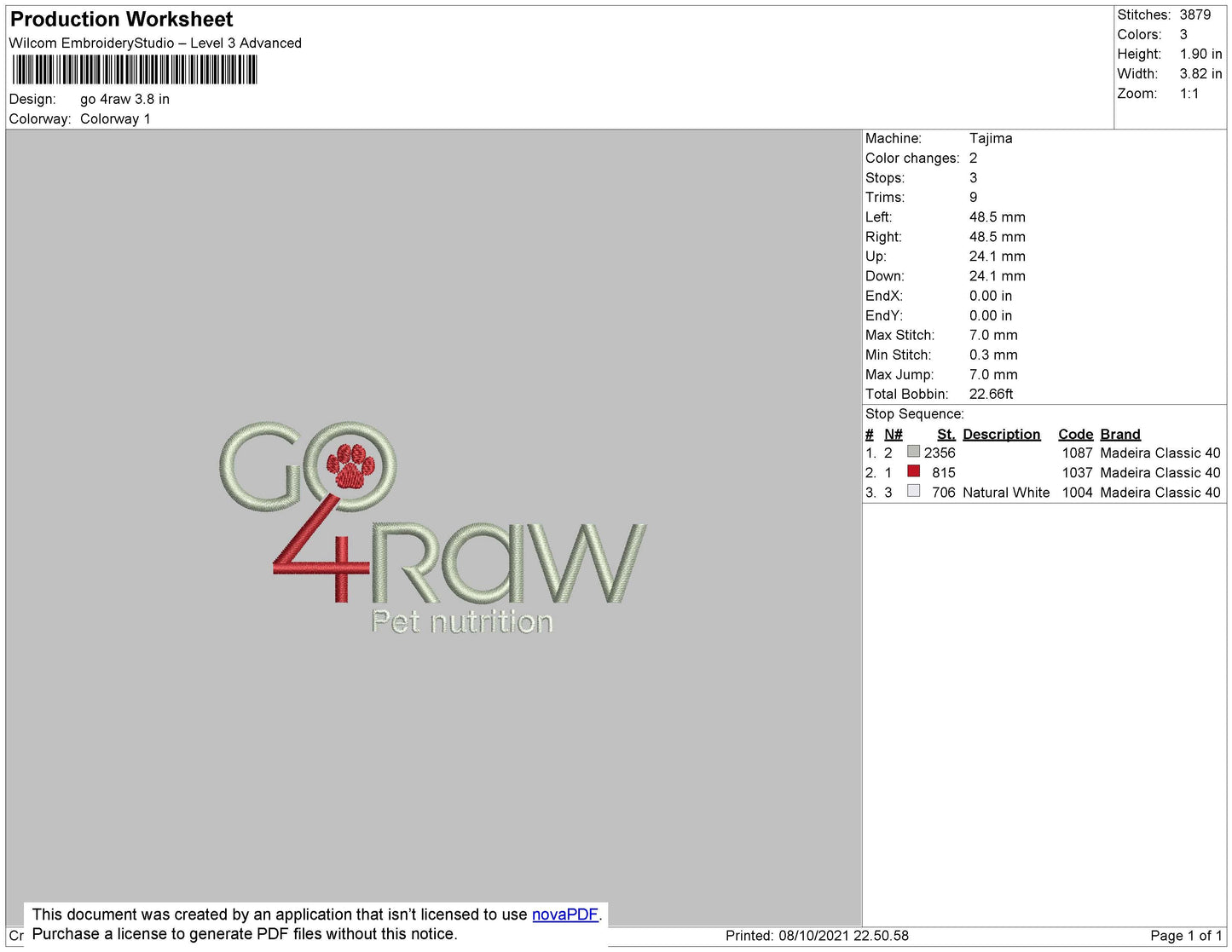1232x952 pixels.
Task: Click stitch count 2356 in stop sequence
Action: point(940,453)
